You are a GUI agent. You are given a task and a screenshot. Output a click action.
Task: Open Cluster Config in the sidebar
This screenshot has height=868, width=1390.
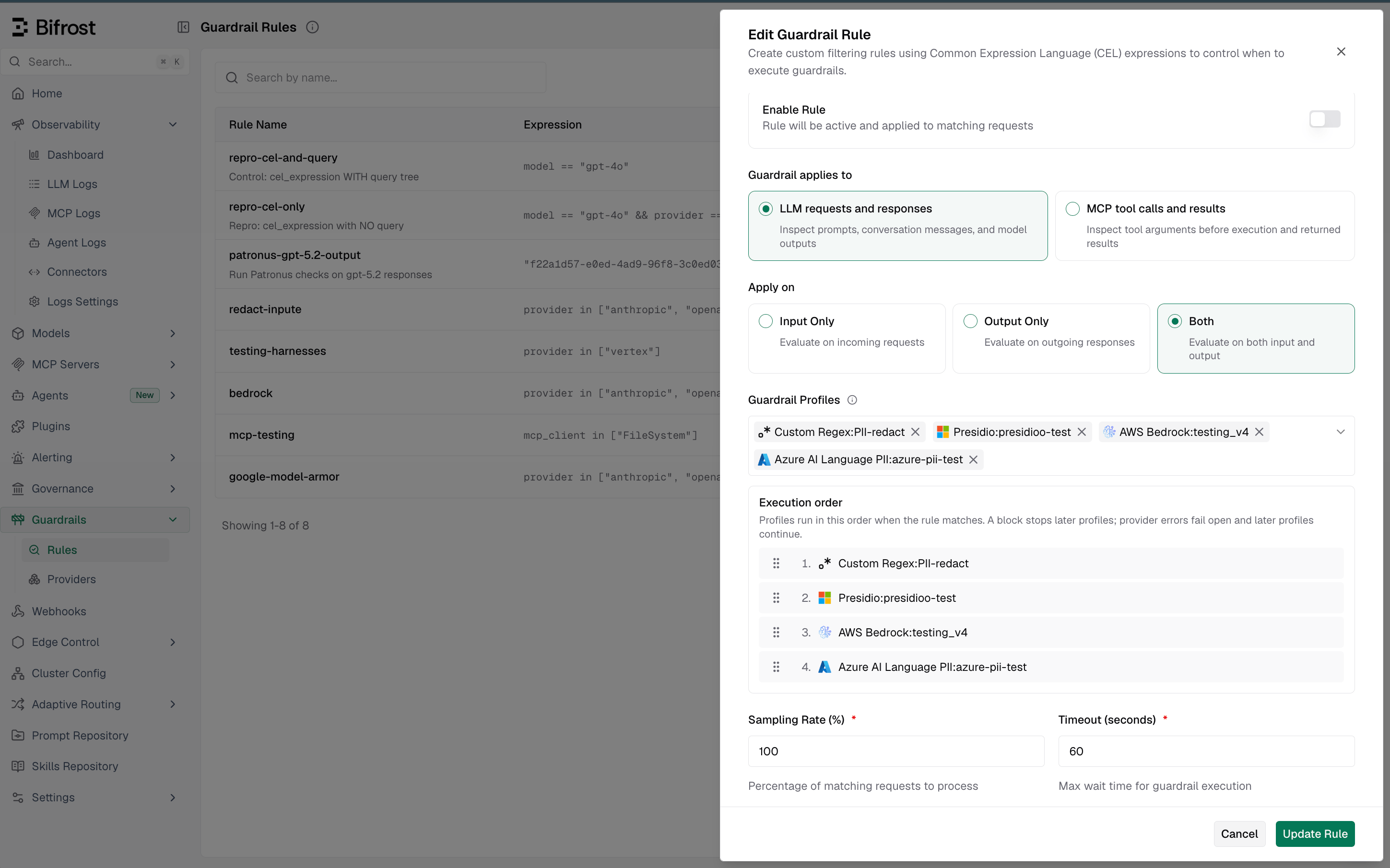tap(95, 673)
